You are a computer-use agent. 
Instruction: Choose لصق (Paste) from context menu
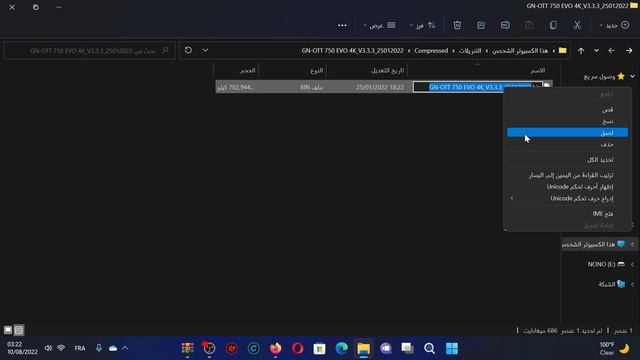click(x=567, y=133)
